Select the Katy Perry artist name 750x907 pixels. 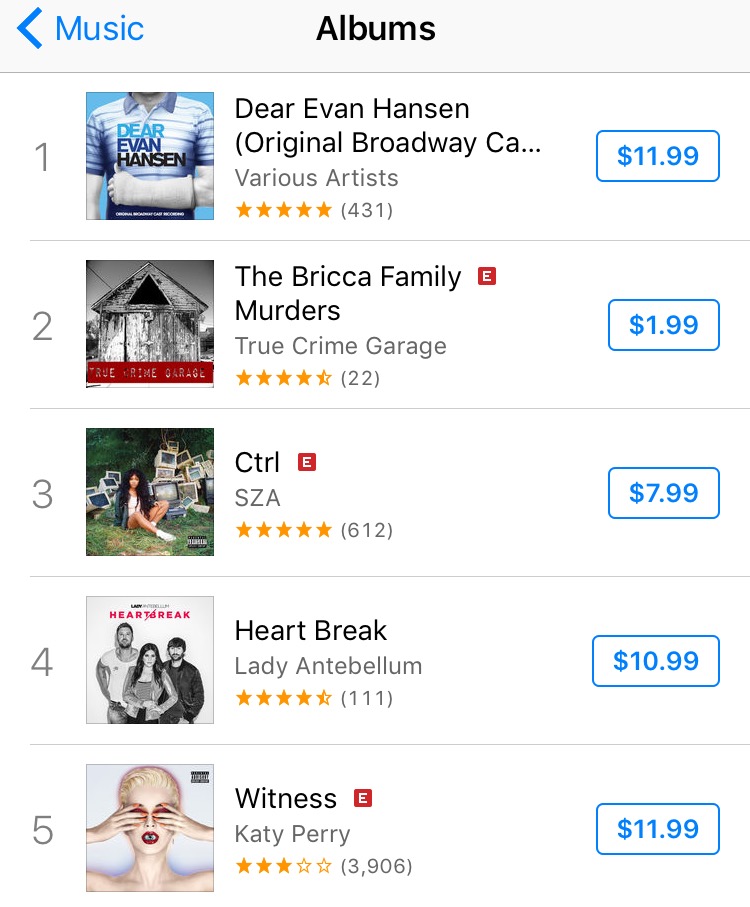293,834
